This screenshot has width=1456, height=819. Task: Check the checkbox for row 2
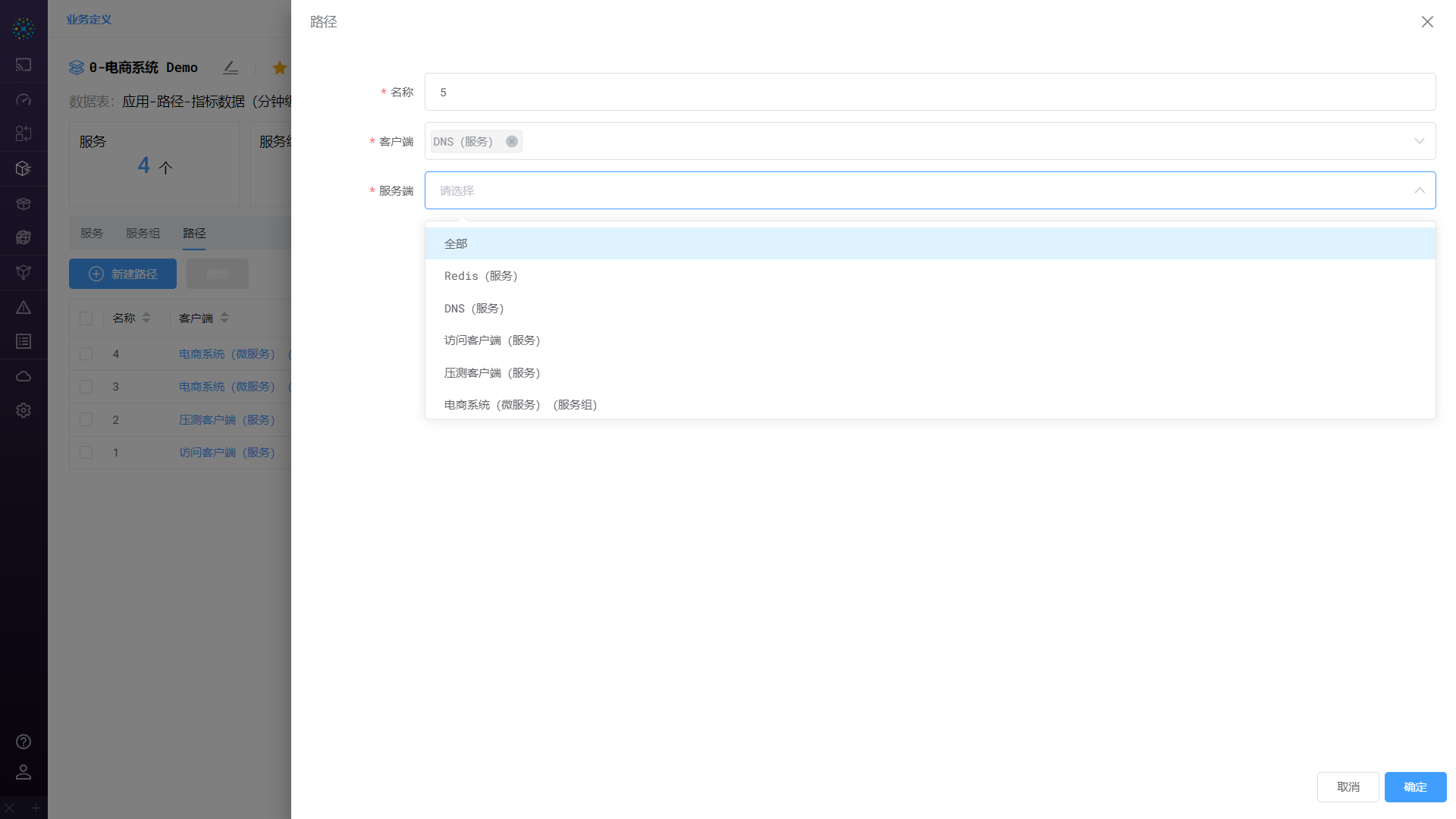tap(86, 419)
